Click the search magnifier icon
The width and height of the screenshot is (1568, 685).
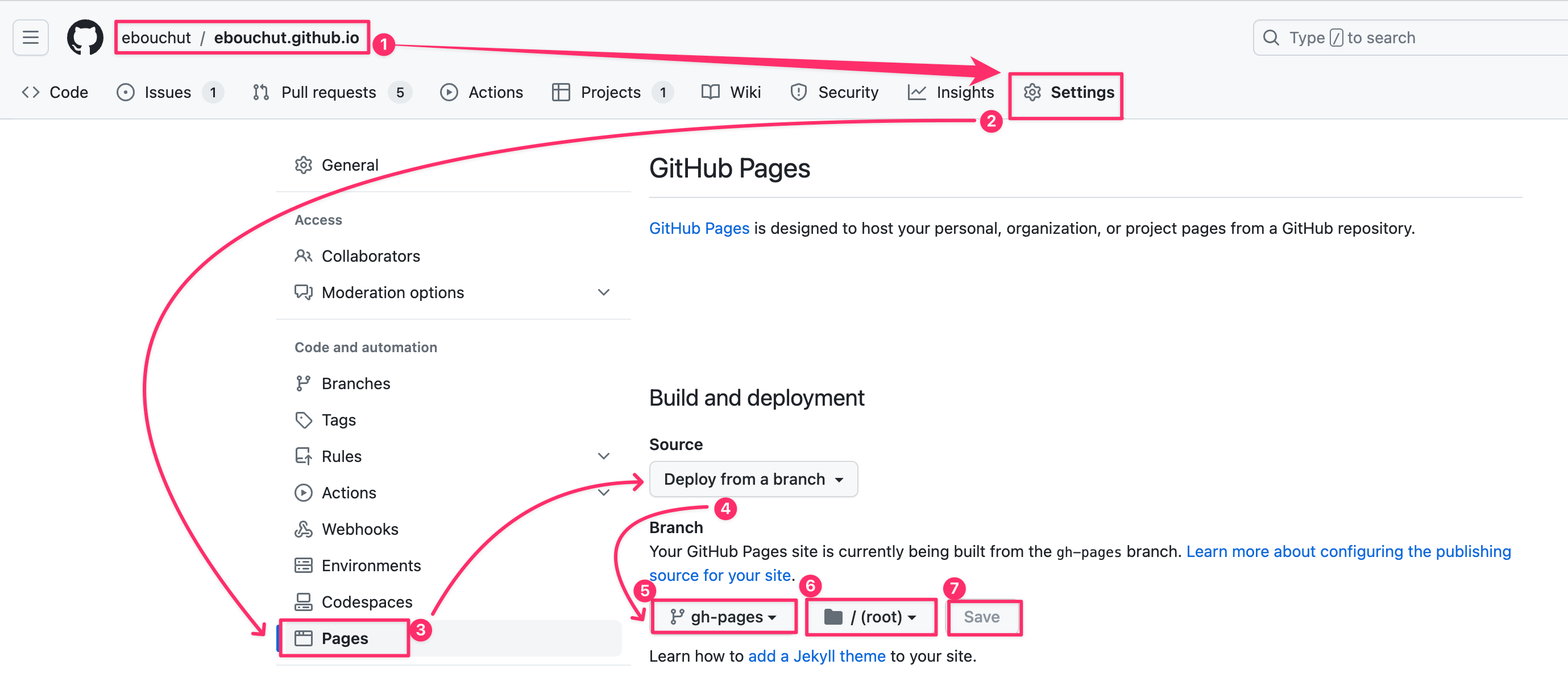click(1271, 38)
